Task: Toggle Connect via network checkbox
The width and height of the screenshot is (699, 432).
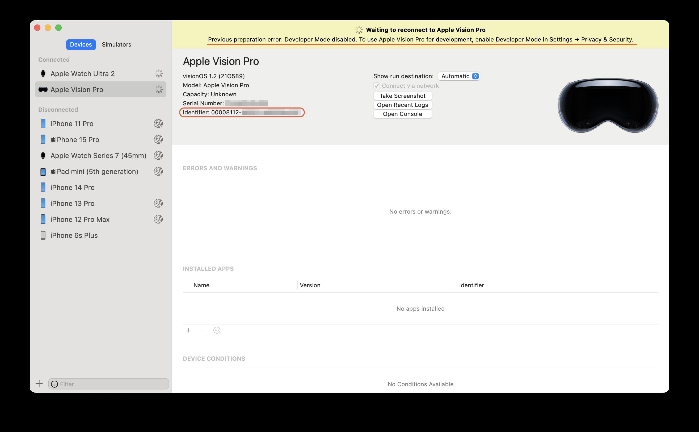Action: click(377, 86)
